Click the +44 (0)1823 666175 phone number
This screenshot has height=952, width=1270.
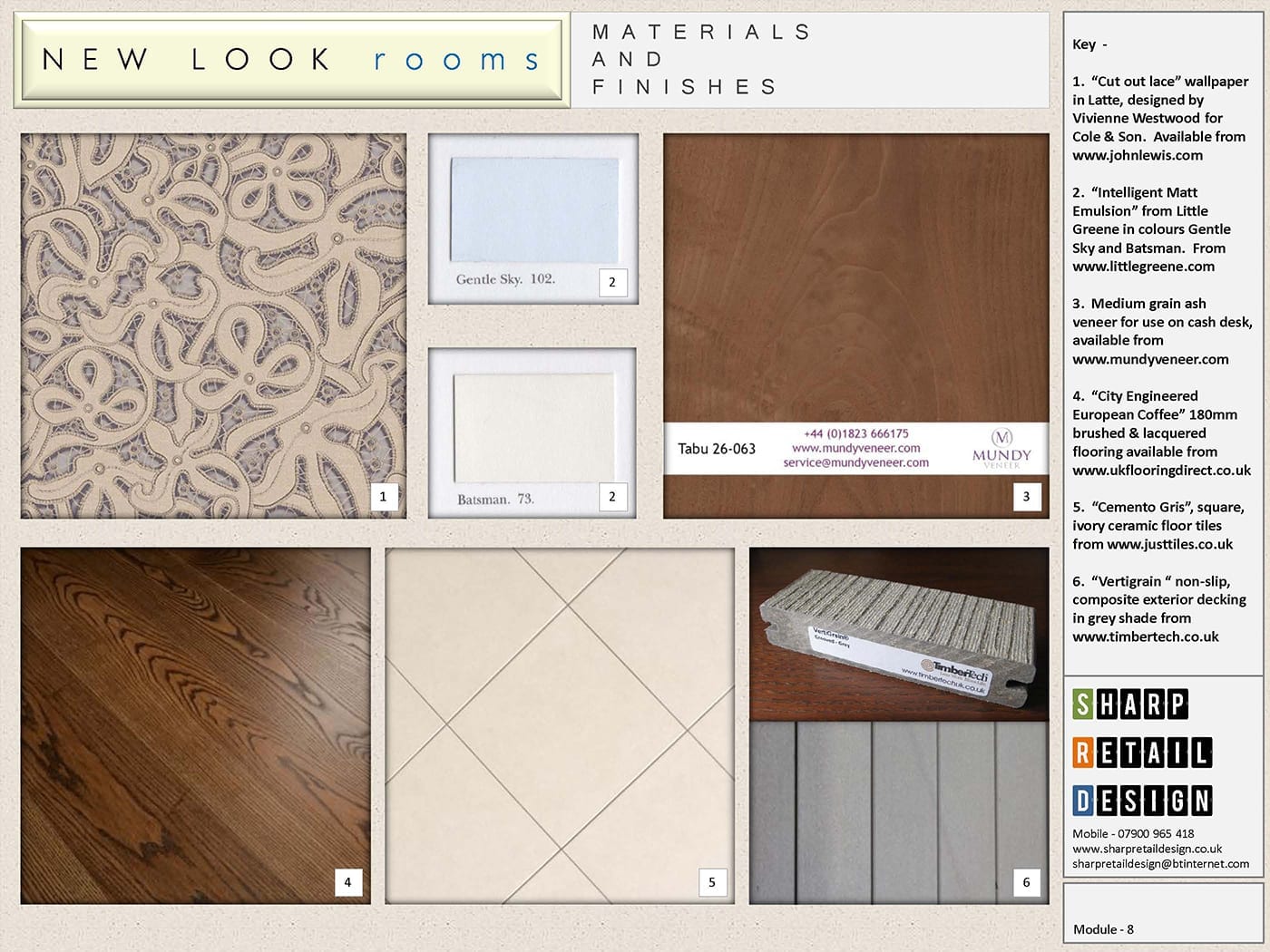click(856, 433)
